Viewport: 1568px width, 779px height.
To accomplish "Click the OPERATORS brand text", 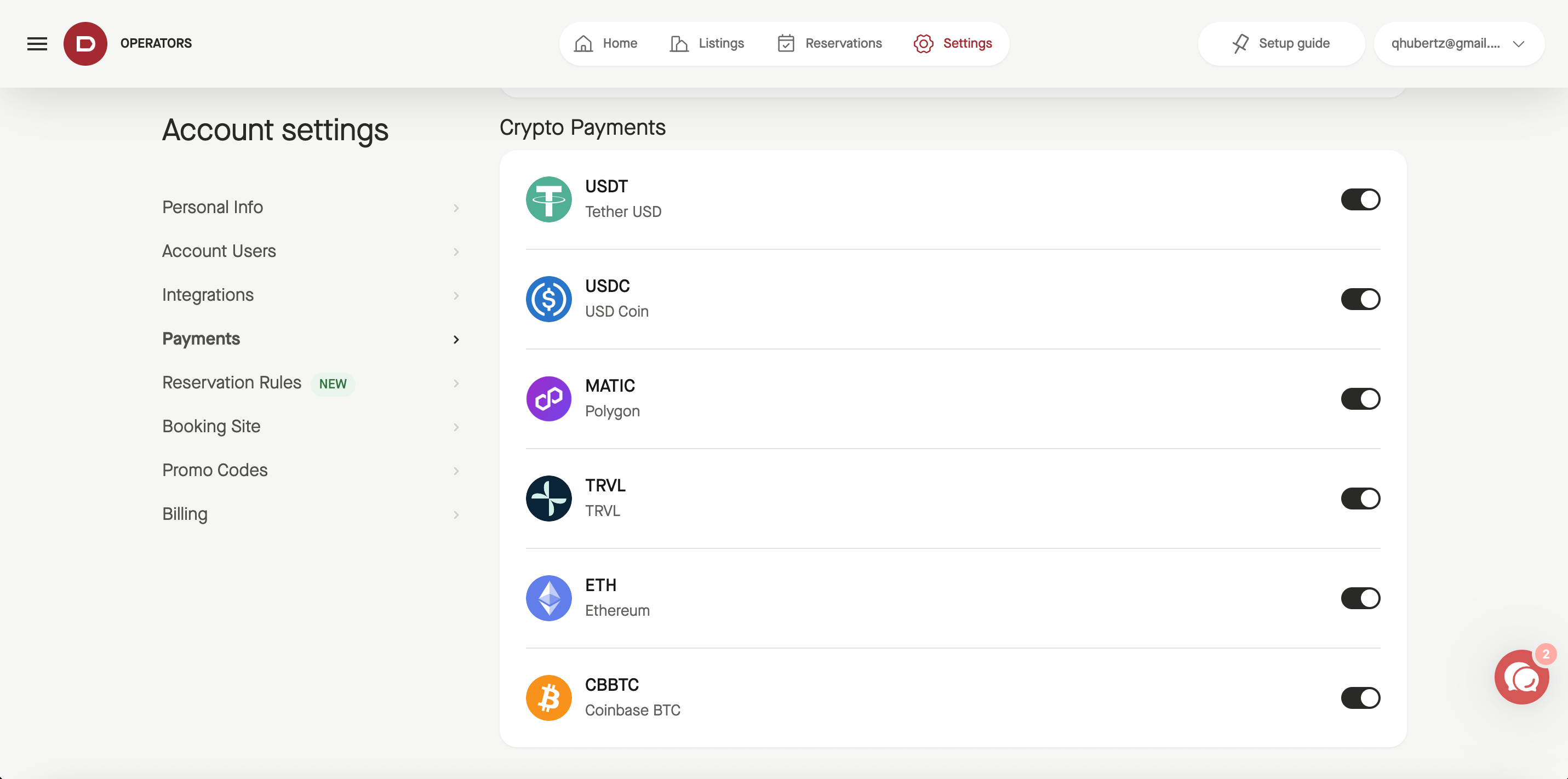I will 156,44.
